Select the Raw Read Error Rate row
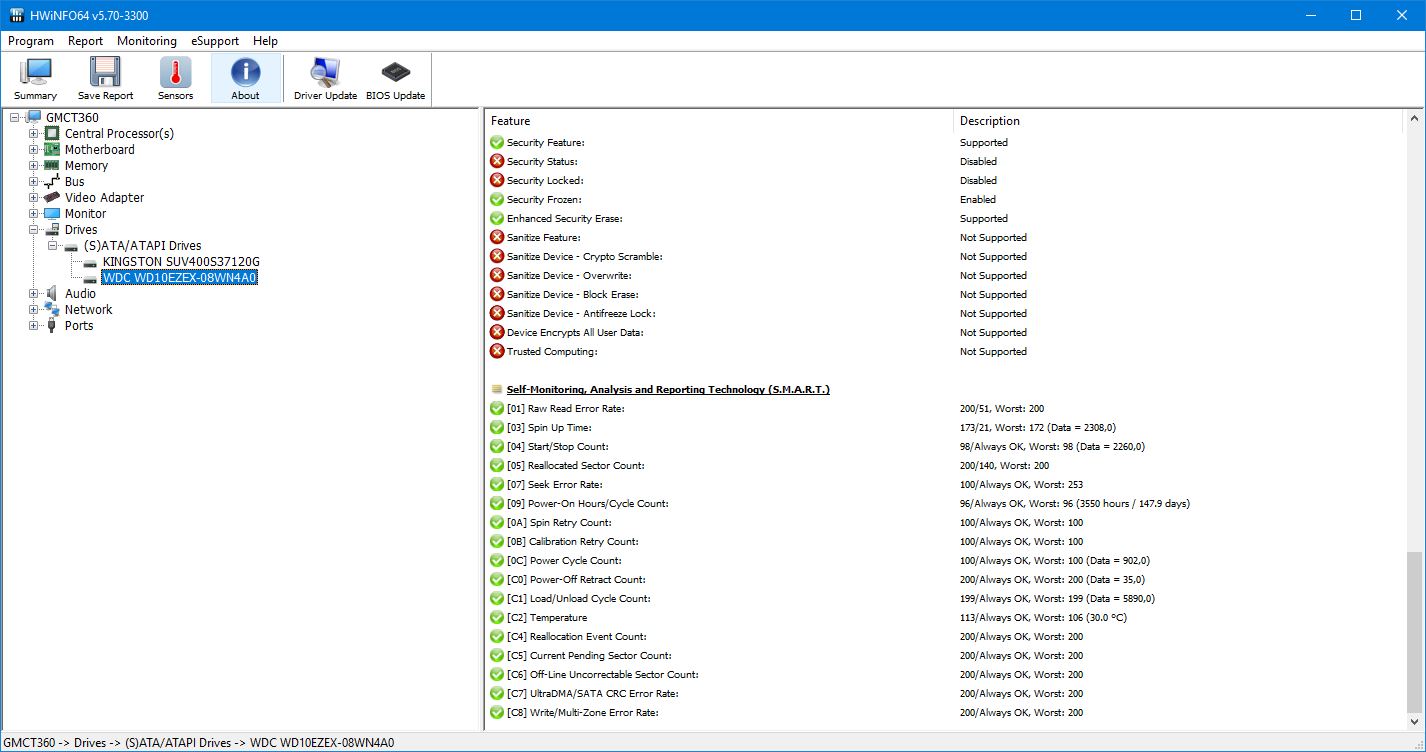 pos(945,409)
